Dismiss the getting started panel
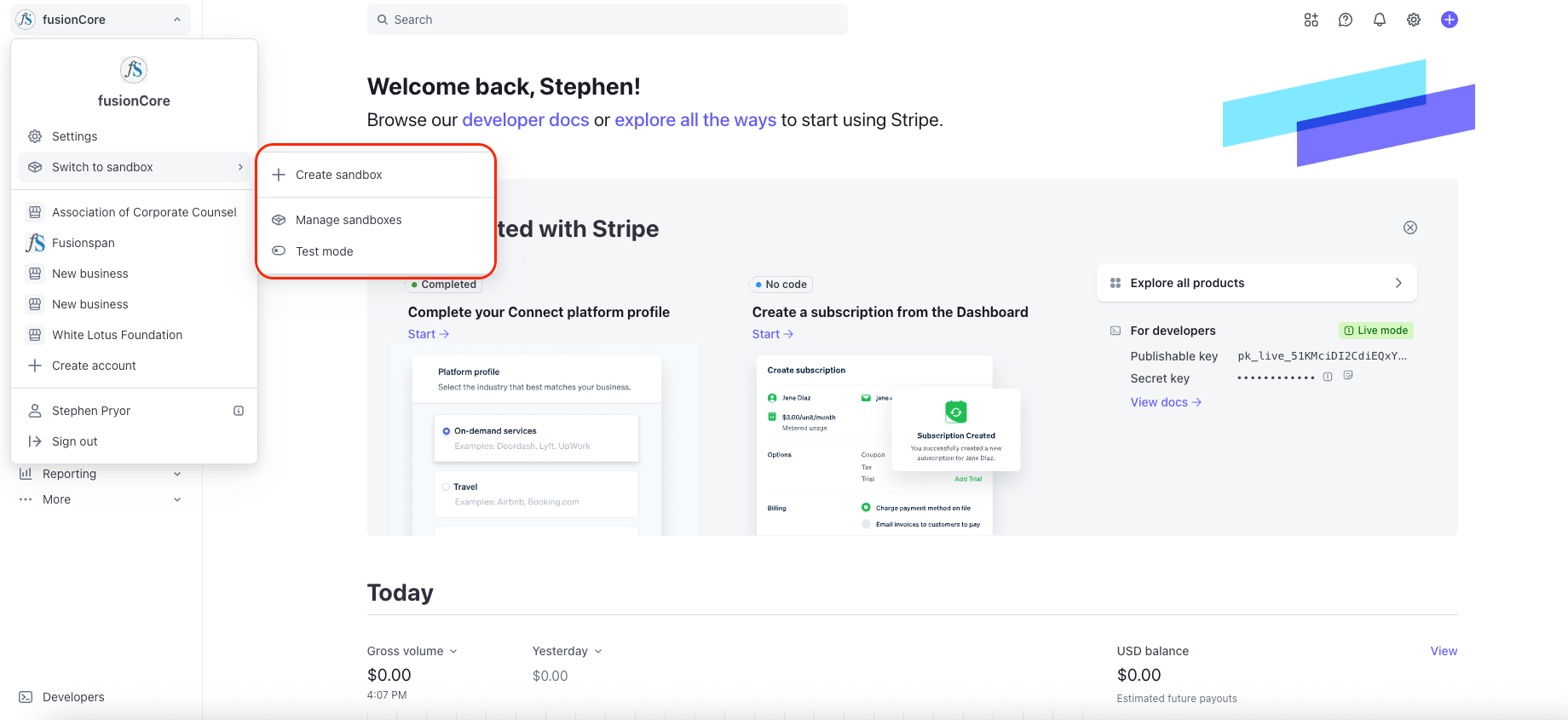This screenshot has height=720, width=1568. click(1409, 228)
